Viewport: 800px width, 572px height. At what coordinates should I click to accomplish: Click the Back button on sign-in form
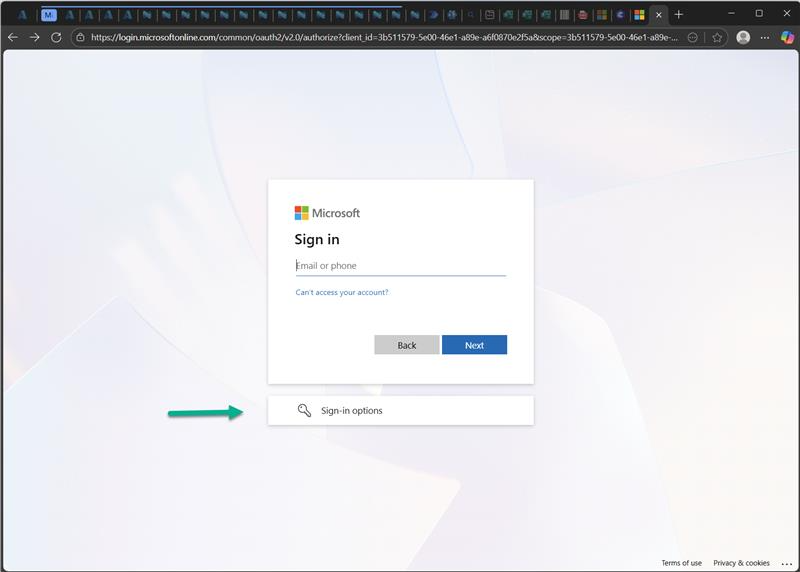[406, 345]
